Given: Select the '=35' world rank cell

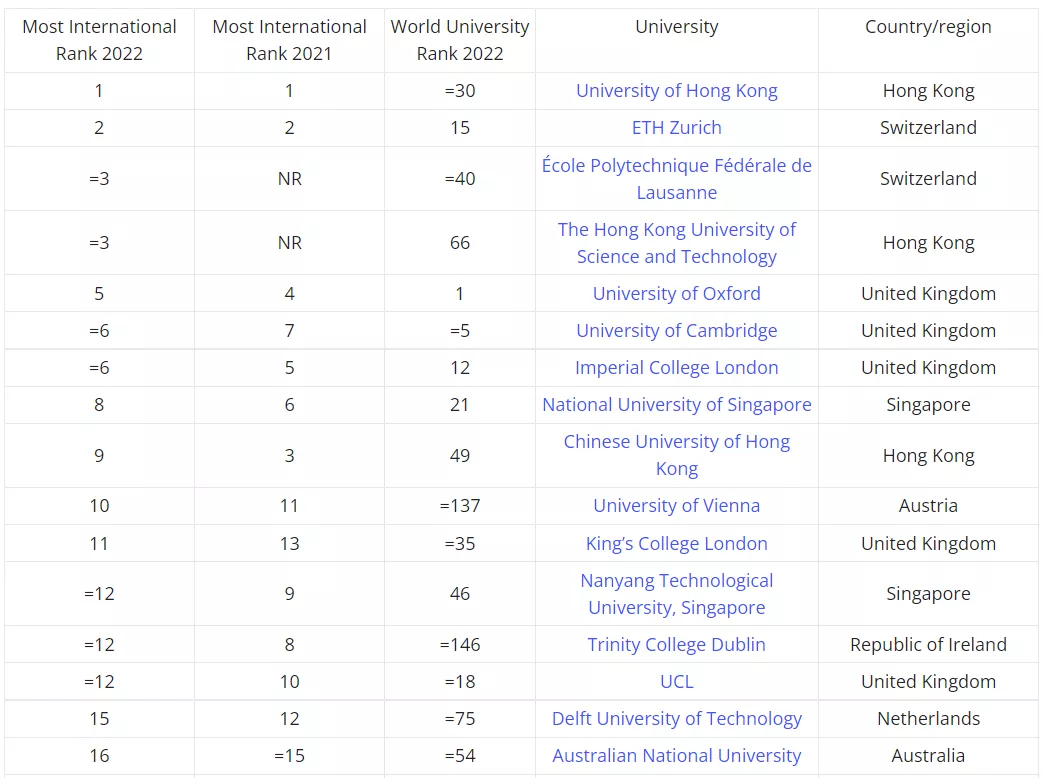Looking at the screenshot, I should pos(460,543).
